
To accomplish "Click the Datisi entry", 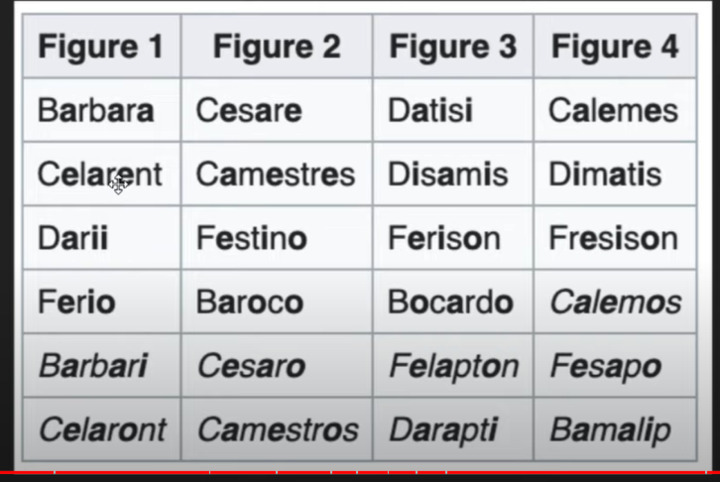I will [x=430, y=110].
